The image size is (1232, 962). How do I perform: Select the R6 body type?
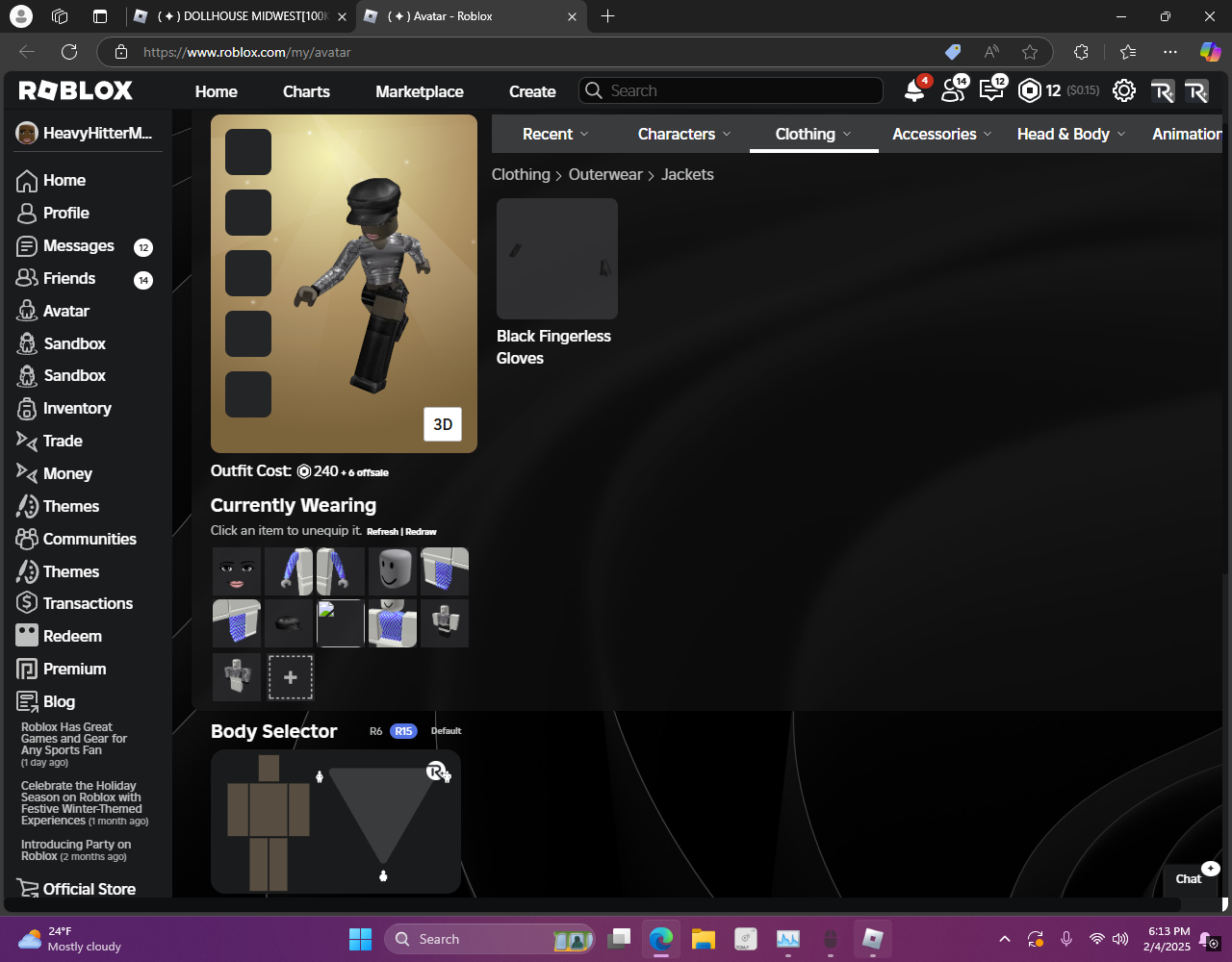pyautogui.click(x=376, y=731)
